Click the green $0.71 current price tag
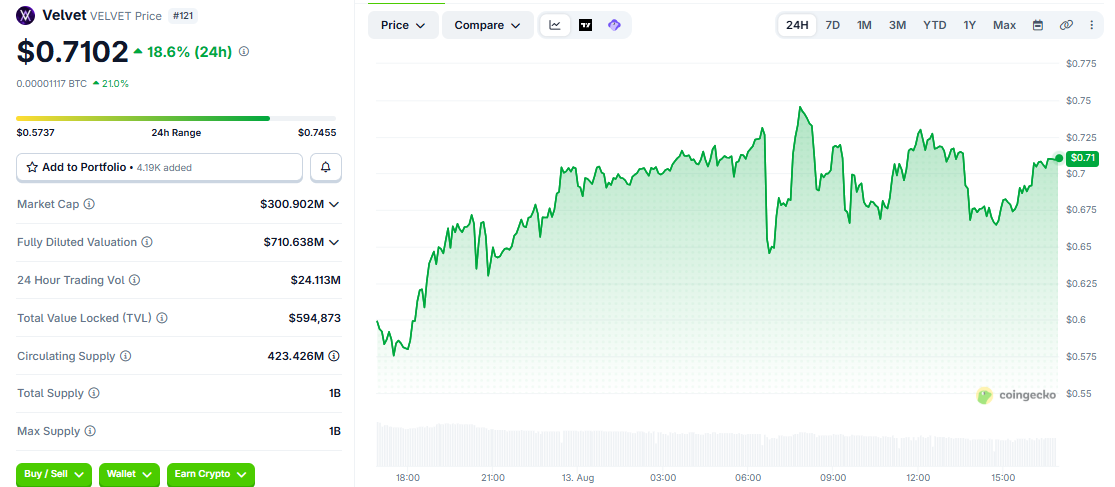This screenshot has width=1115, height=487. point(1082,158)
